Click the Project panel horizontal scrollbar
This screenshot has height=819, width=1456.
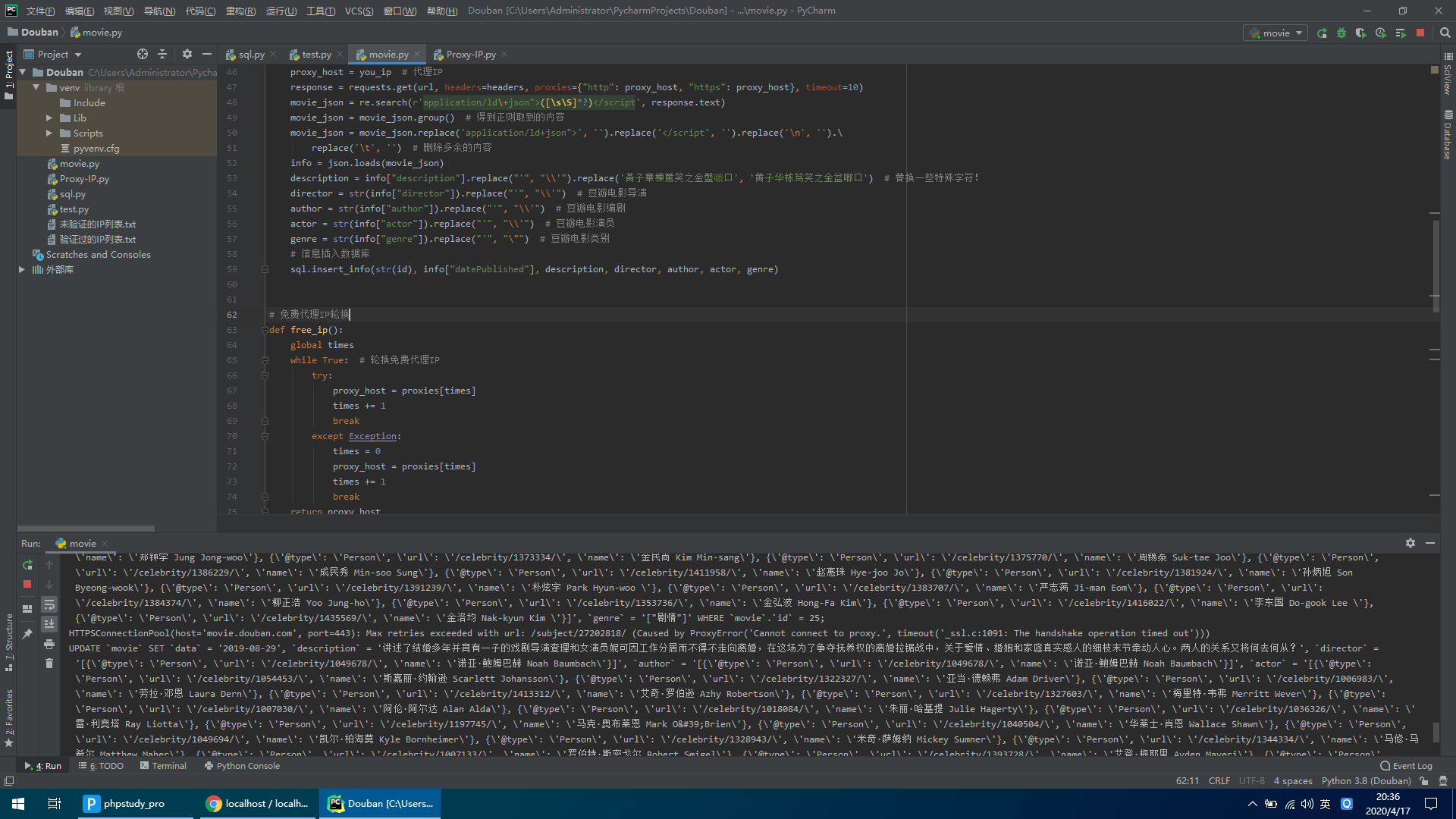click(86, 529)
